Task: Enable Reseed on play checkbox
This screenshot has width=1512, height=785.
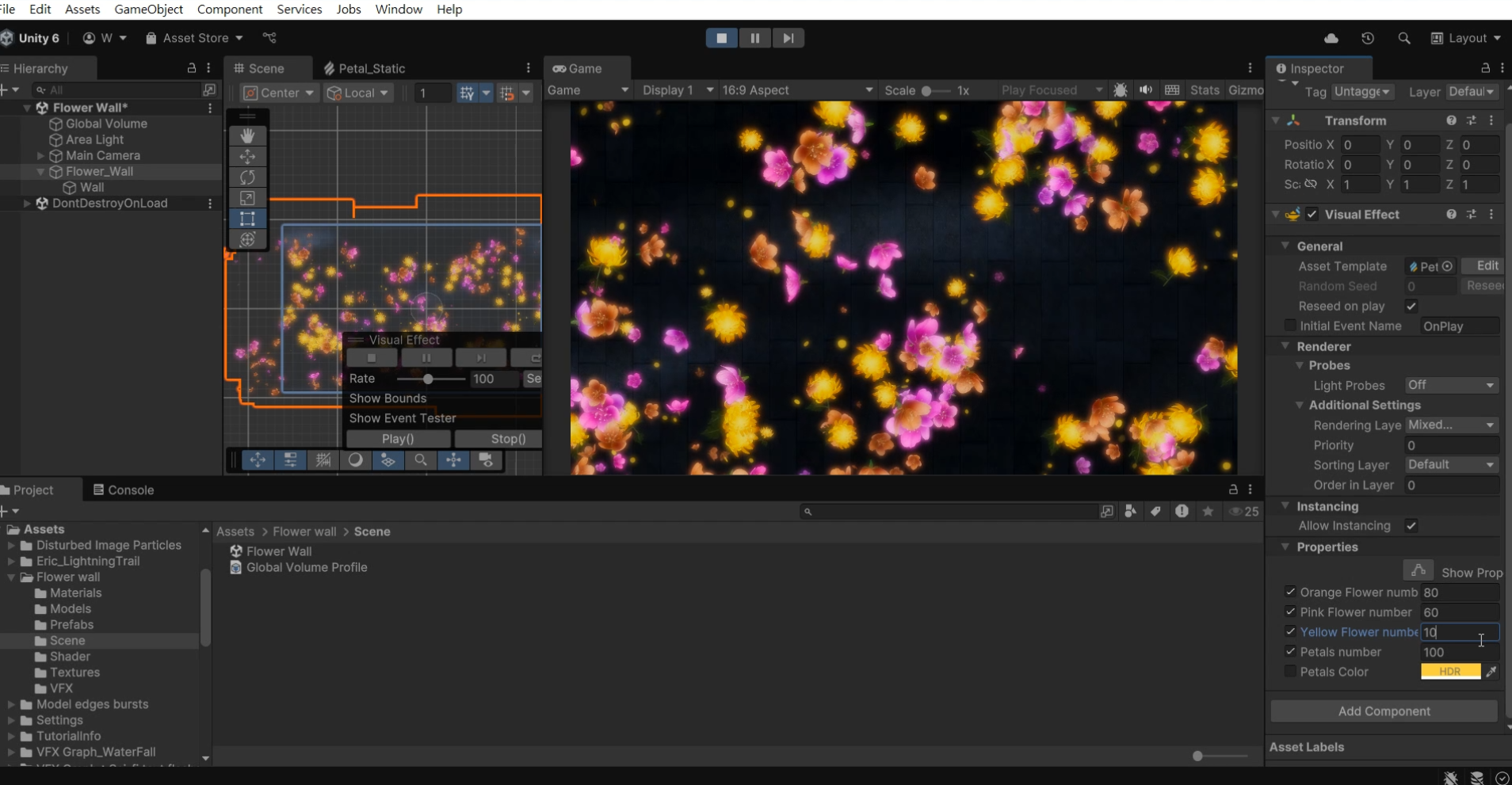Action: point(1412,307)
